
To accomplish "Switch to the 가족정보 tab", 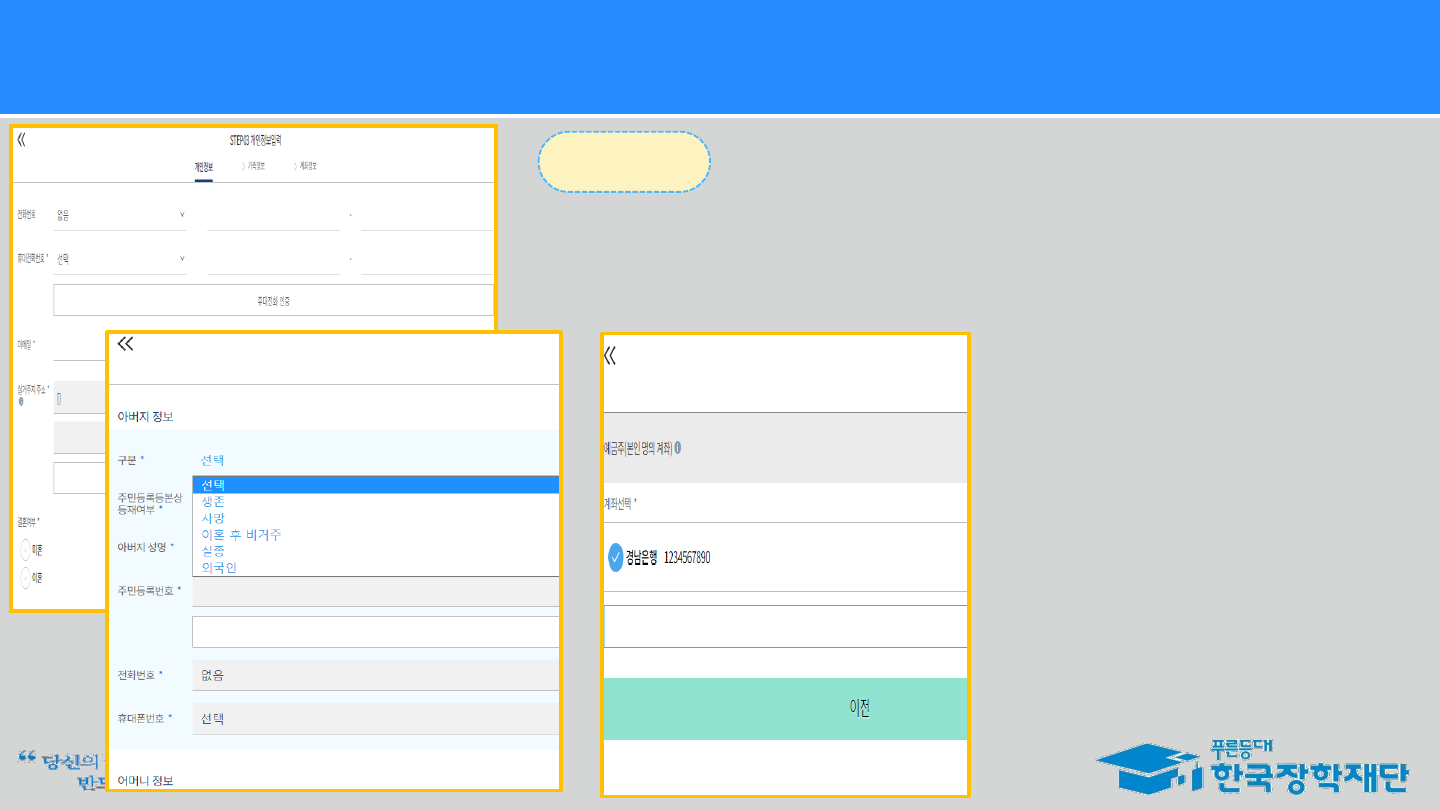I will click(x=256, y=166).
